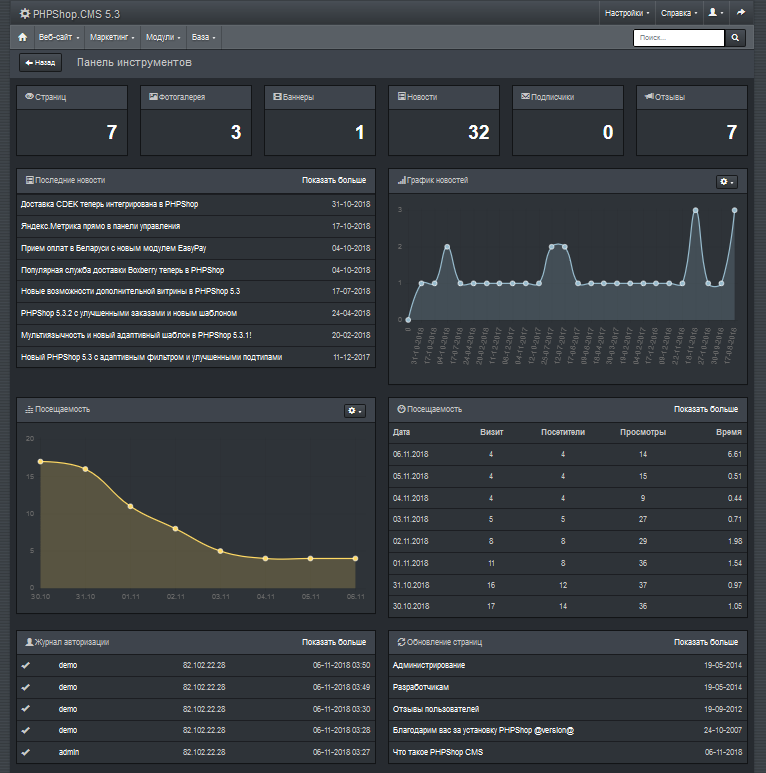
Task: Expand the База menu
Action: pos(204,37)
